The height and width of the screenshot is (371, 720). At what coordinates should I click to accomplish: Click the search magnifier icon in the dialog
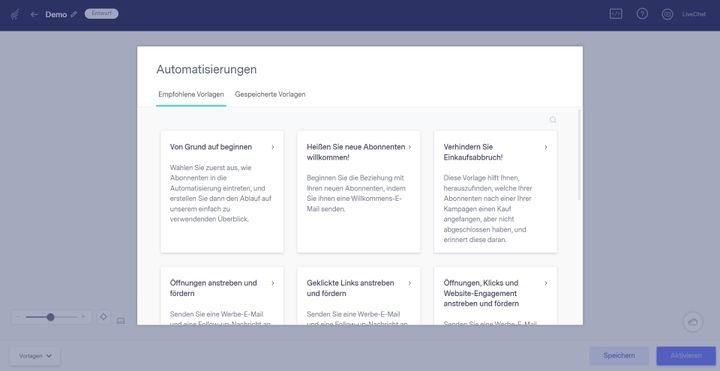pos(553,120)
